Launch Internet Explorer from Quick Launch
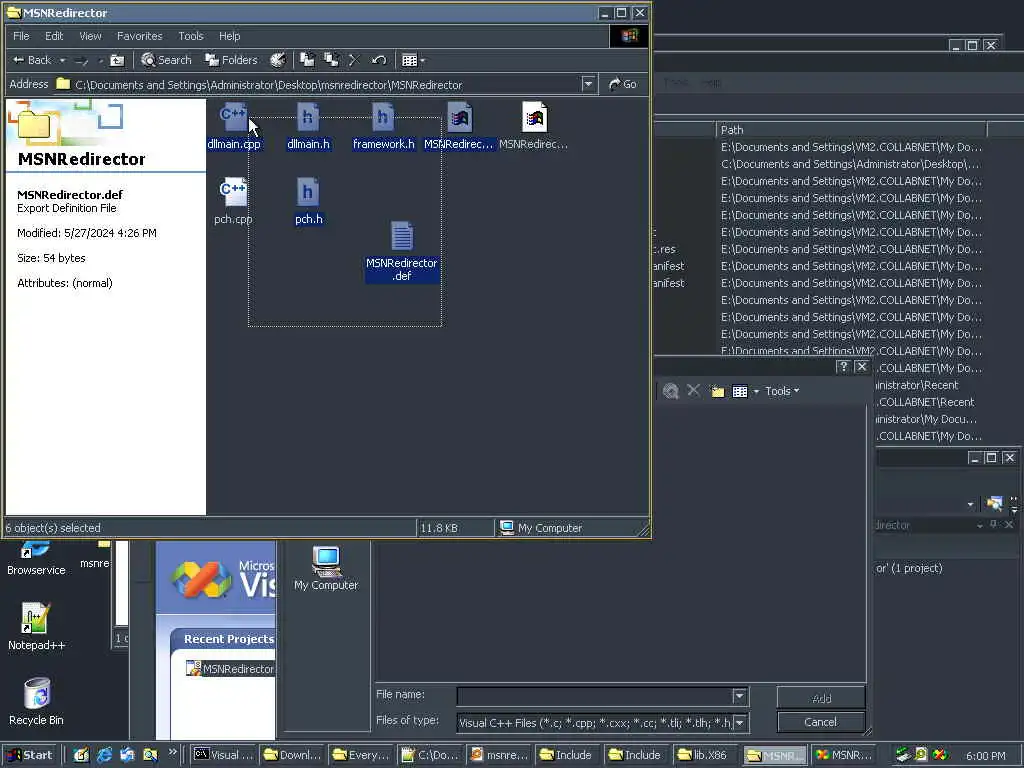Screen dimensions: 1024x768 pyautogui.click(x=104, y=755)
